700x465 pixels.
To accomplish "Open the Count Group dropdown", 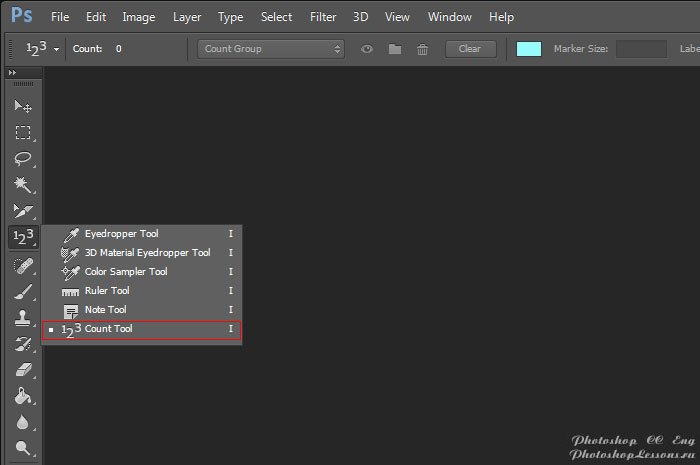I will (270, 49).
